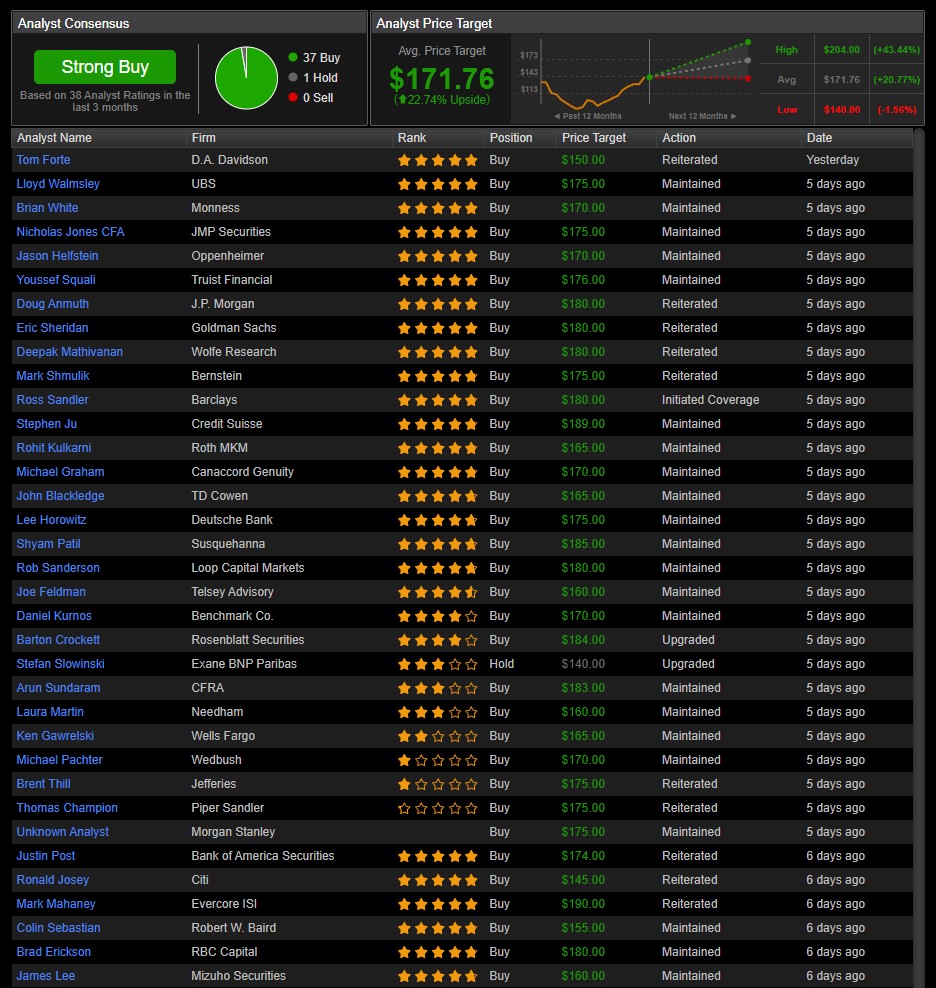Open Youssef Squali analyst link

[x=56, y=280]
